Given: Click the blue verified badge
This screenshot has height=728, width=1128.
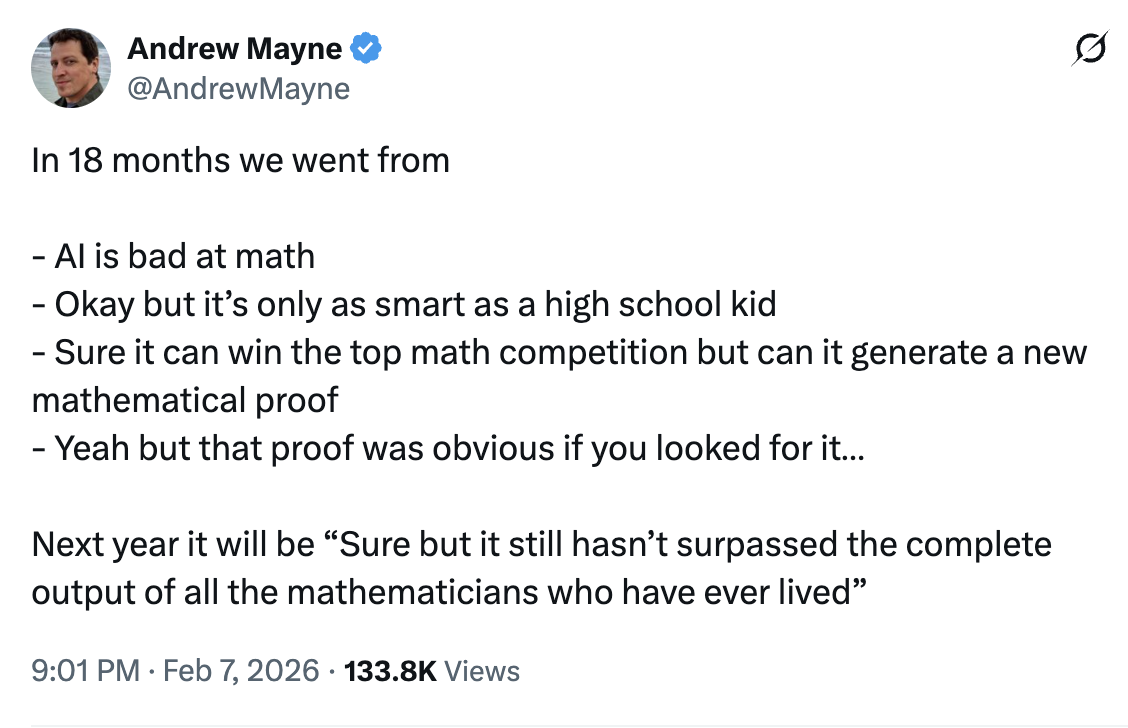Looking at the screenshot, I should pyautogui.click(x=366, y=48).
